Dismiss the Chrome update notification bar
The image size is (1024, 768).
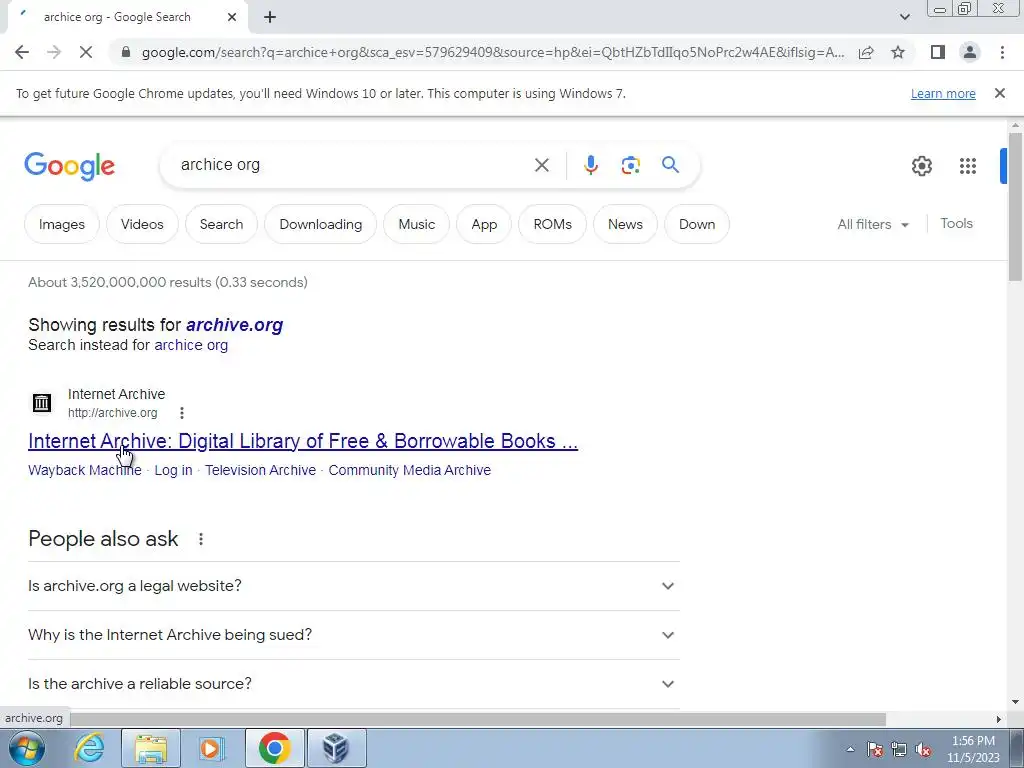pos(1000,93)
